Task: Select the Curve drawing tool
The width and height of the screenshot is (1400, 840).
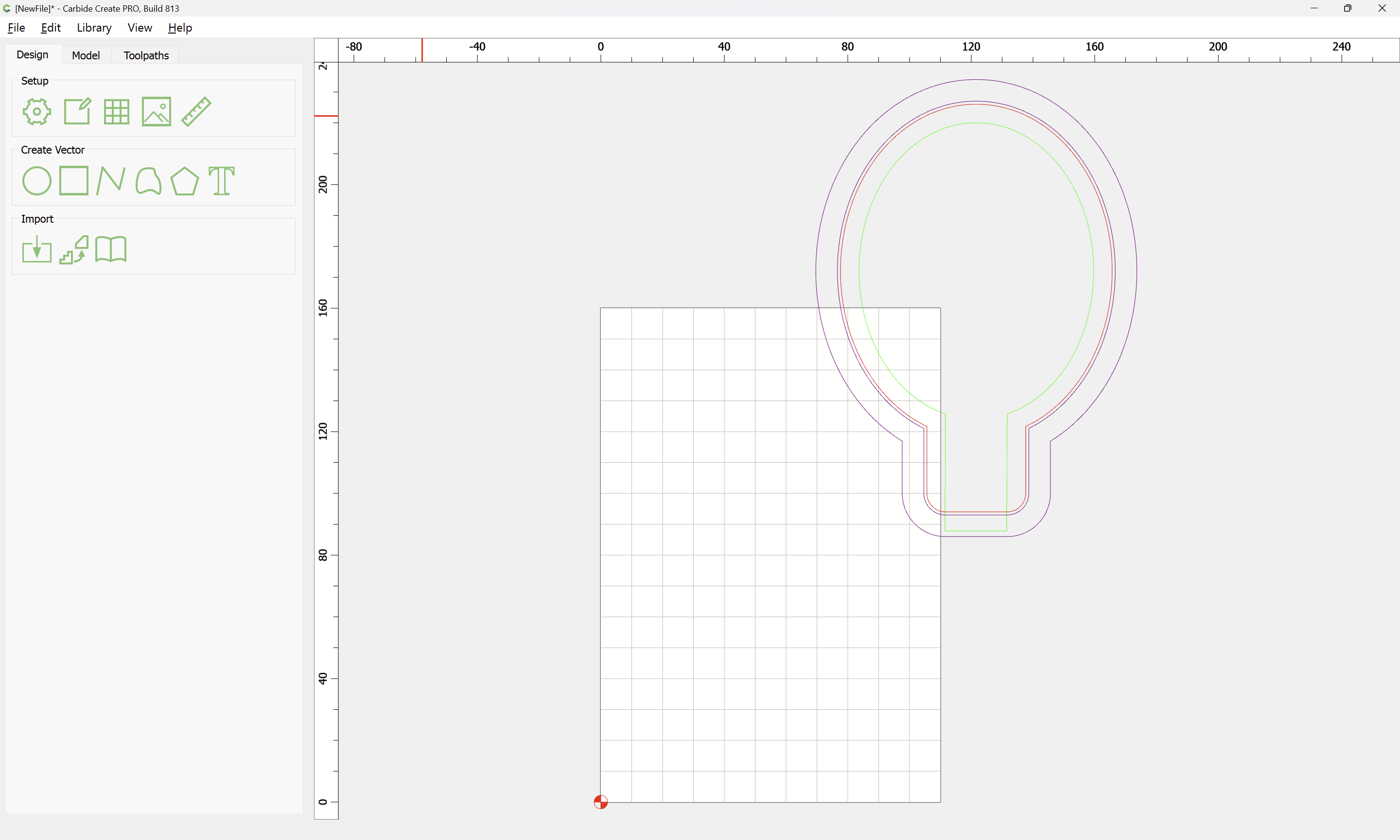Action: 148,181
